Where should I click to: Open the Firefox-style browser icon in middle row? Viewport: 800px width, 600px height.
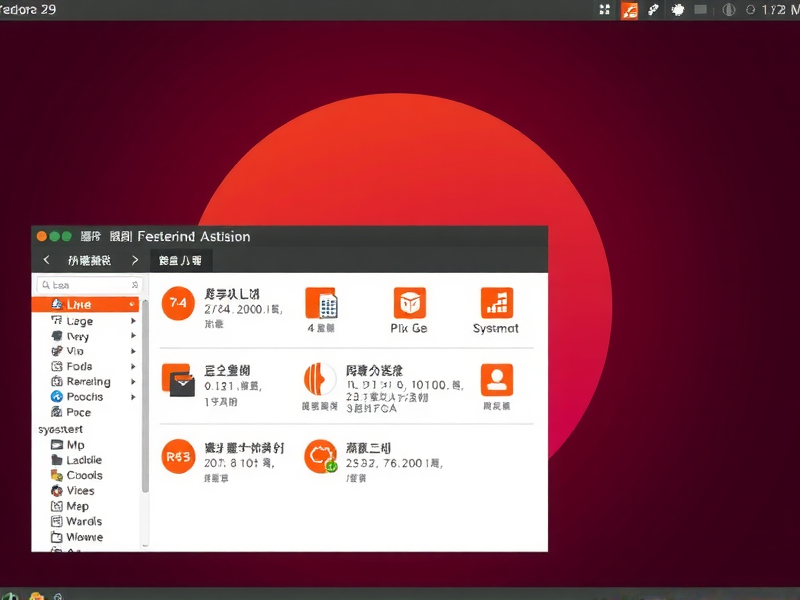(320, 381)
